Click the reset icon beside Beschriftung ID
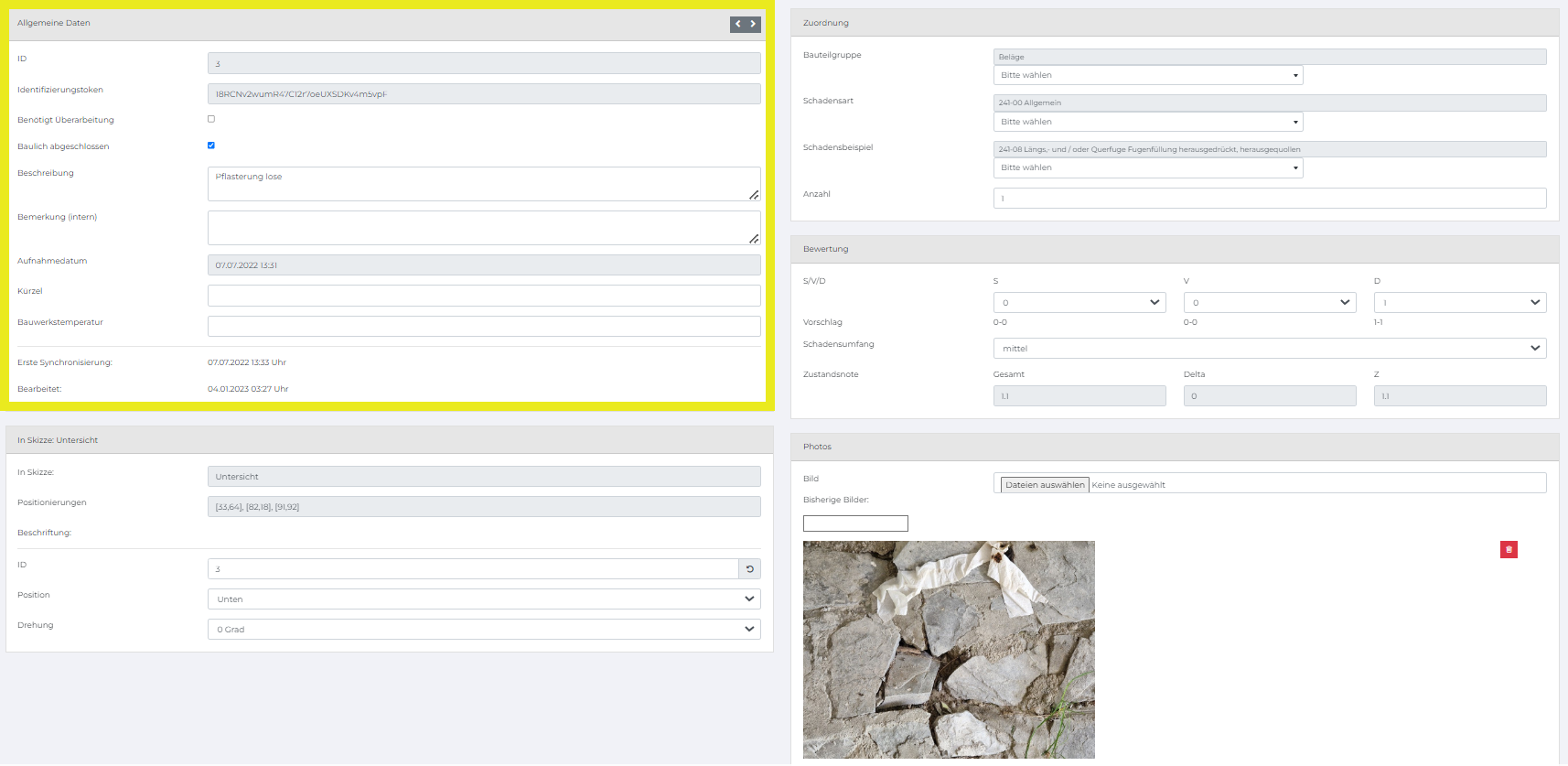 (749, 569)
